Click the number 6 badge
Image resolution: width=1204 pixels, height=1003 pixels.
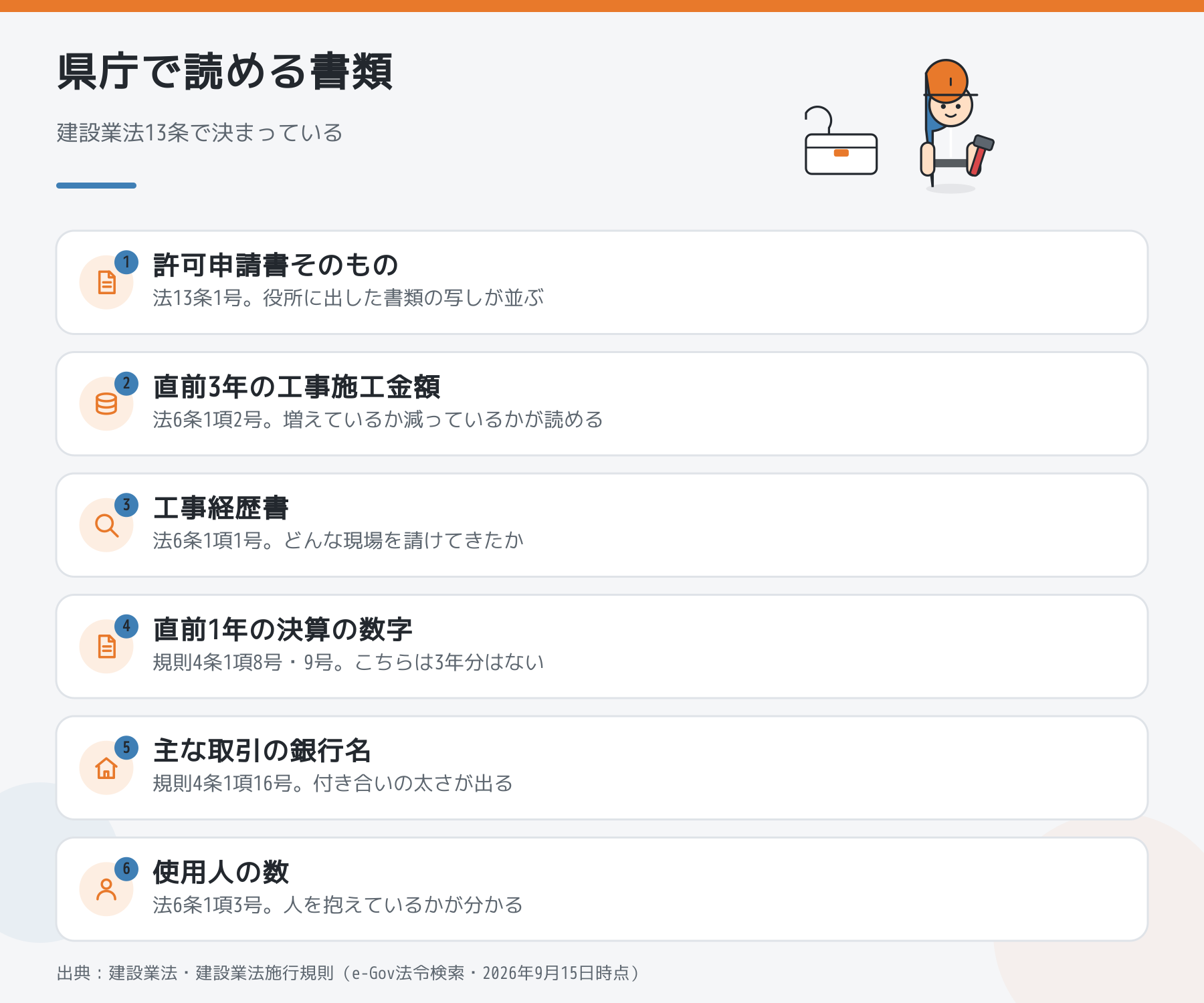click(x=126, y=869)
